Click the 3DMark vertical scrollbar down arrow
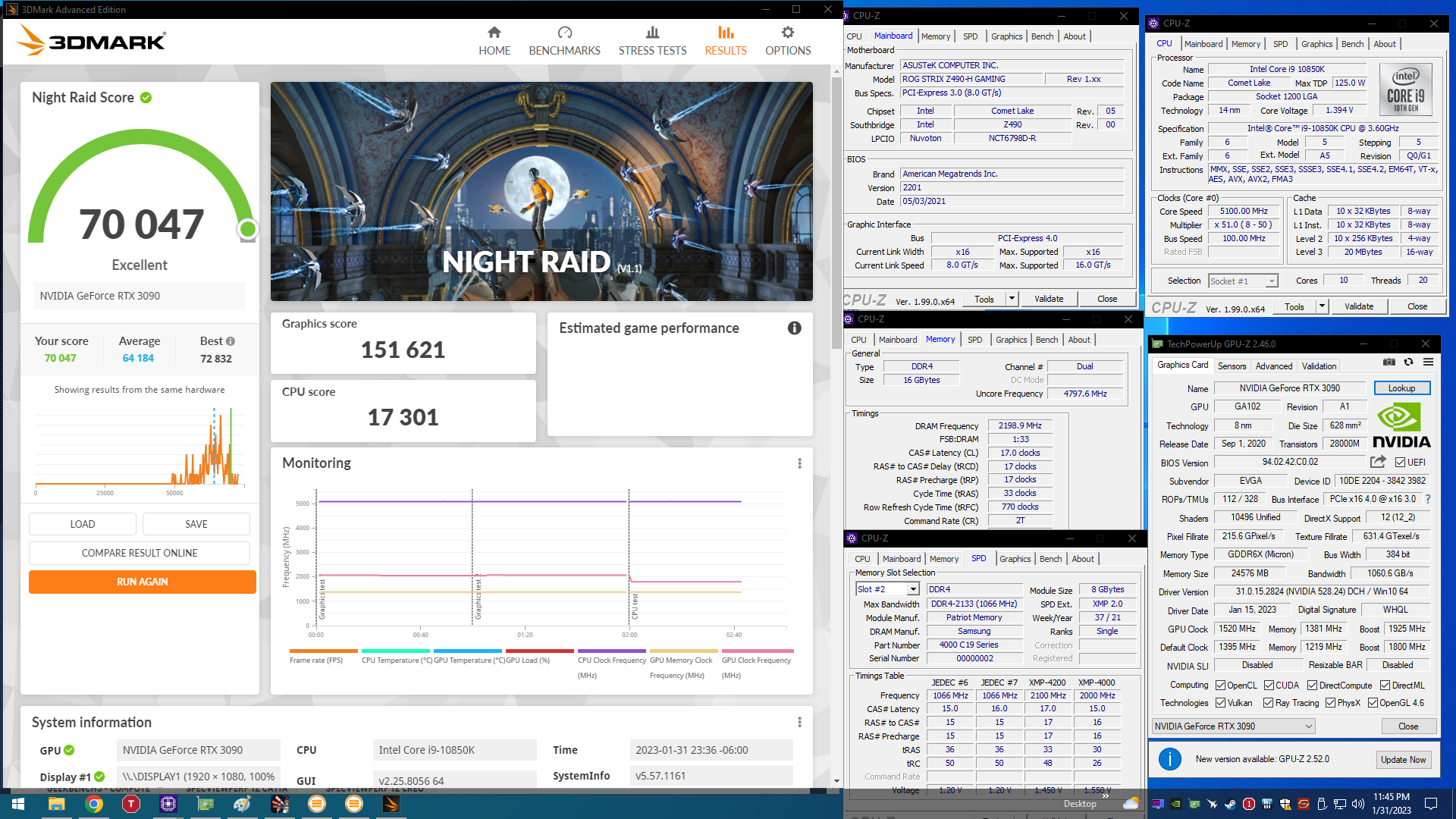 click(x=836, y=780)
